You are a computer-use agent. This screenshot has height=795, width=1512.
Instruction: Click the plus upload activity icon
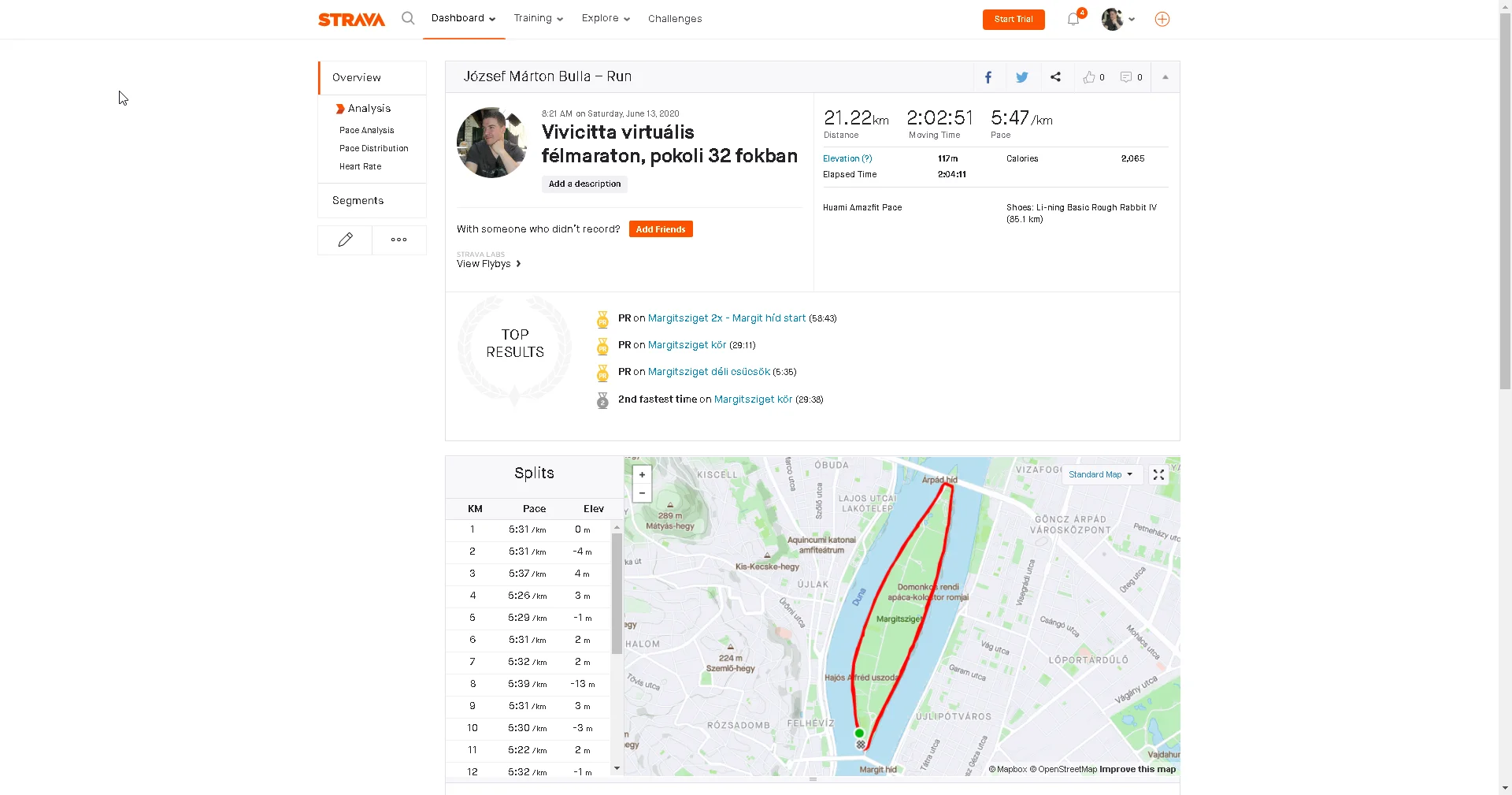(x=1162, y=19)
